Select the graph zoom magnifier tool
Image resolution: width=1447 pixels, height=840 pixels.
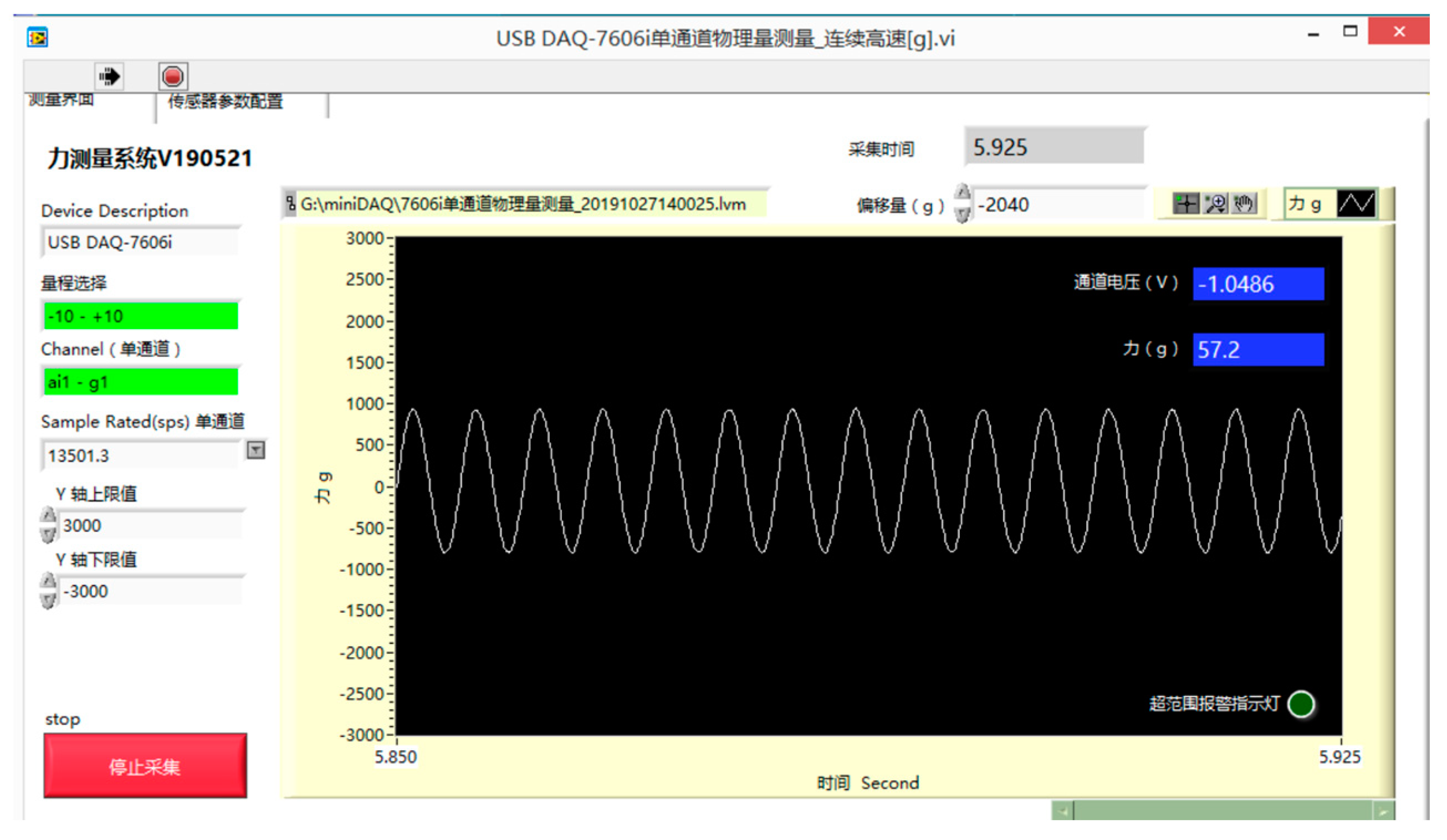point(1215,204)
